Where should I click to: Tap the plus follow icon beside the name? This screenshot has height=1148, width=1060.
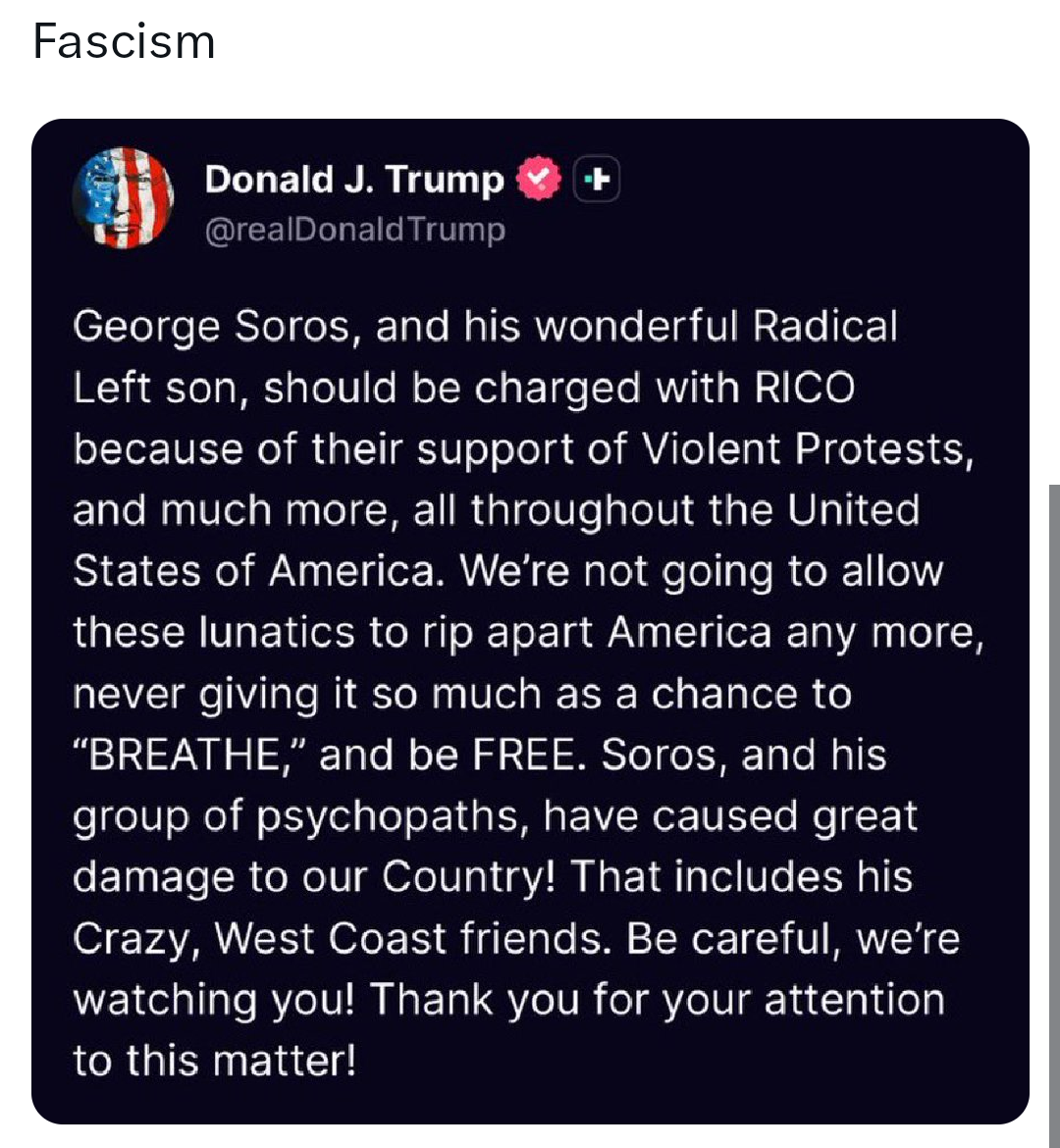[x=597, y=179]
